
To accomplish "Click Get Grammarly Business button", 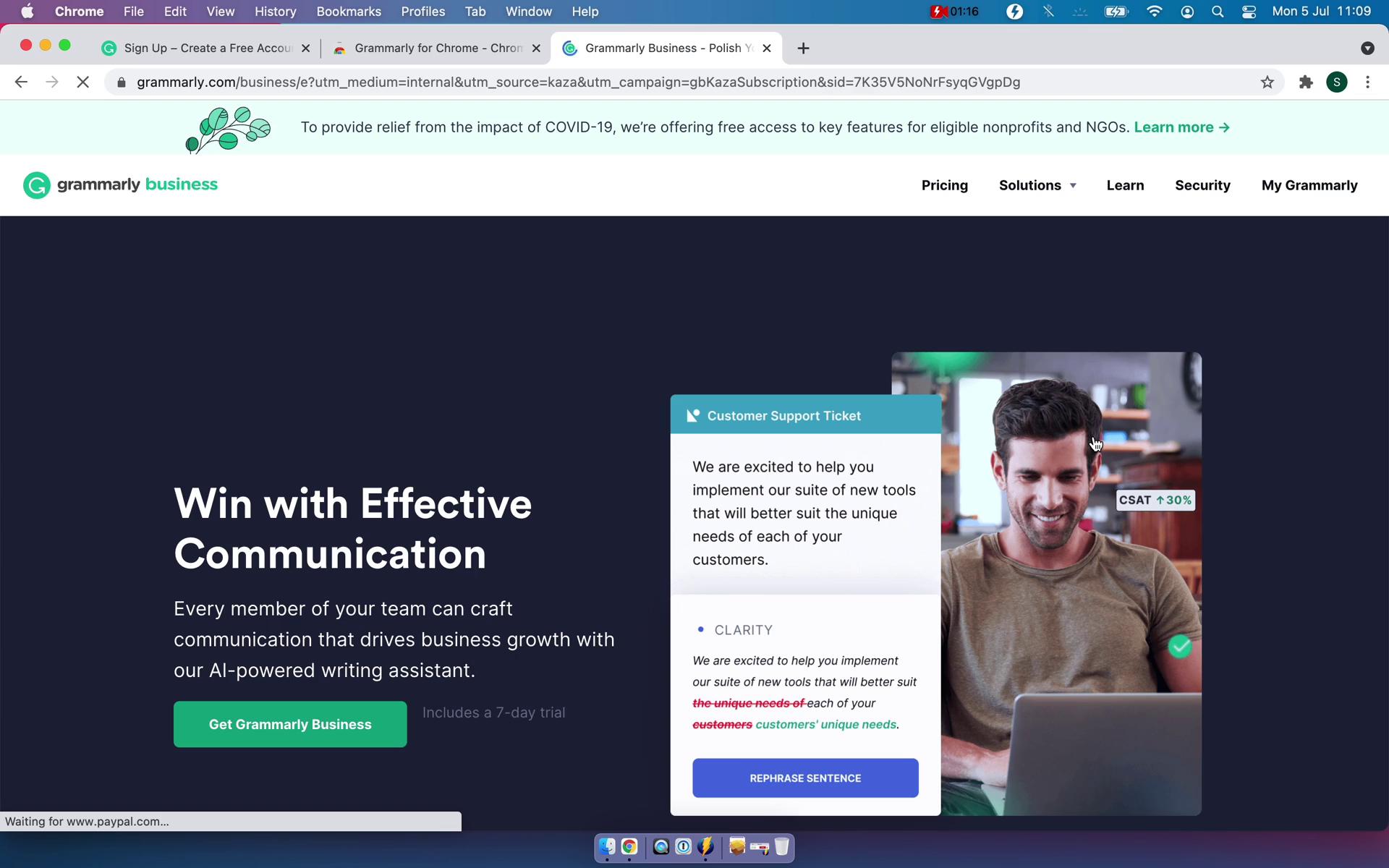I will [290, 724].
